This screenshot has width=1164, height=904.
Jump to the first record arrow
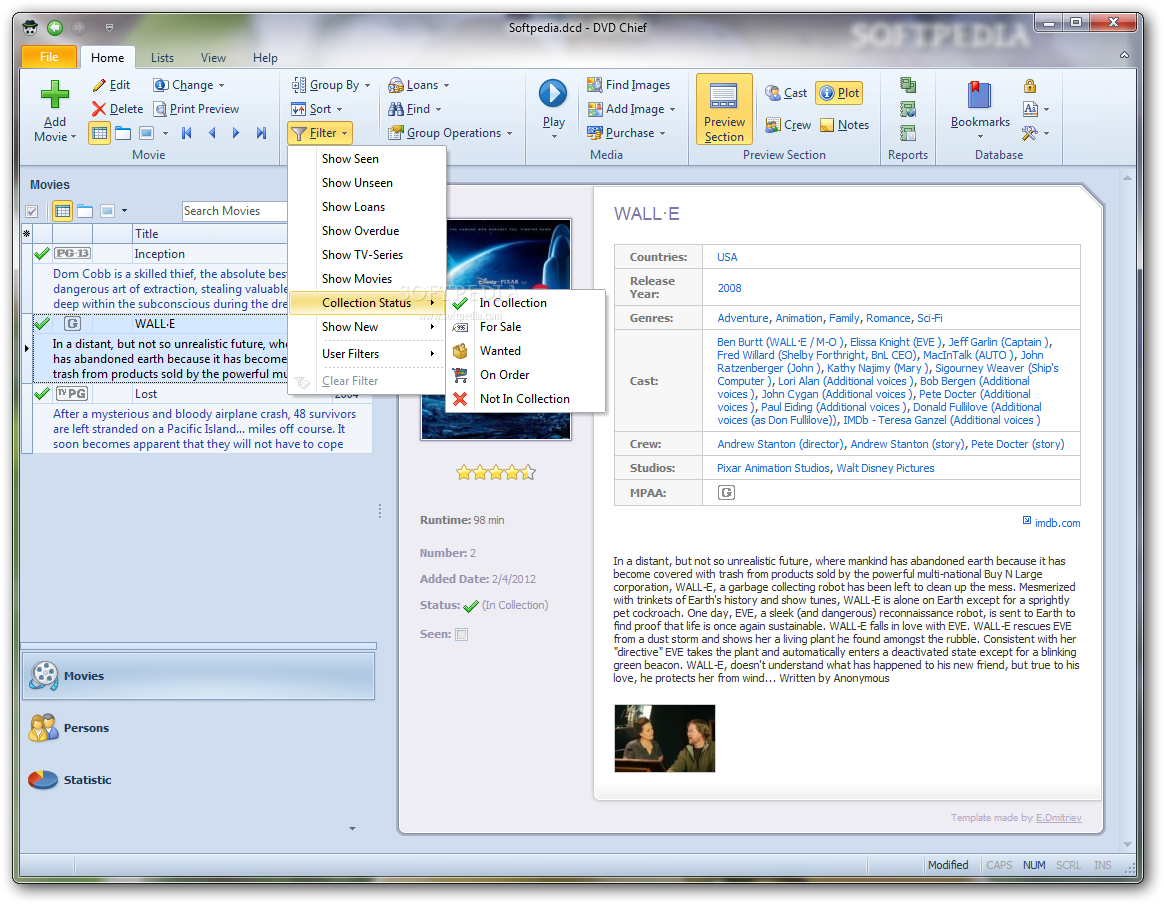pyautogui.click(x=187, y=133)
